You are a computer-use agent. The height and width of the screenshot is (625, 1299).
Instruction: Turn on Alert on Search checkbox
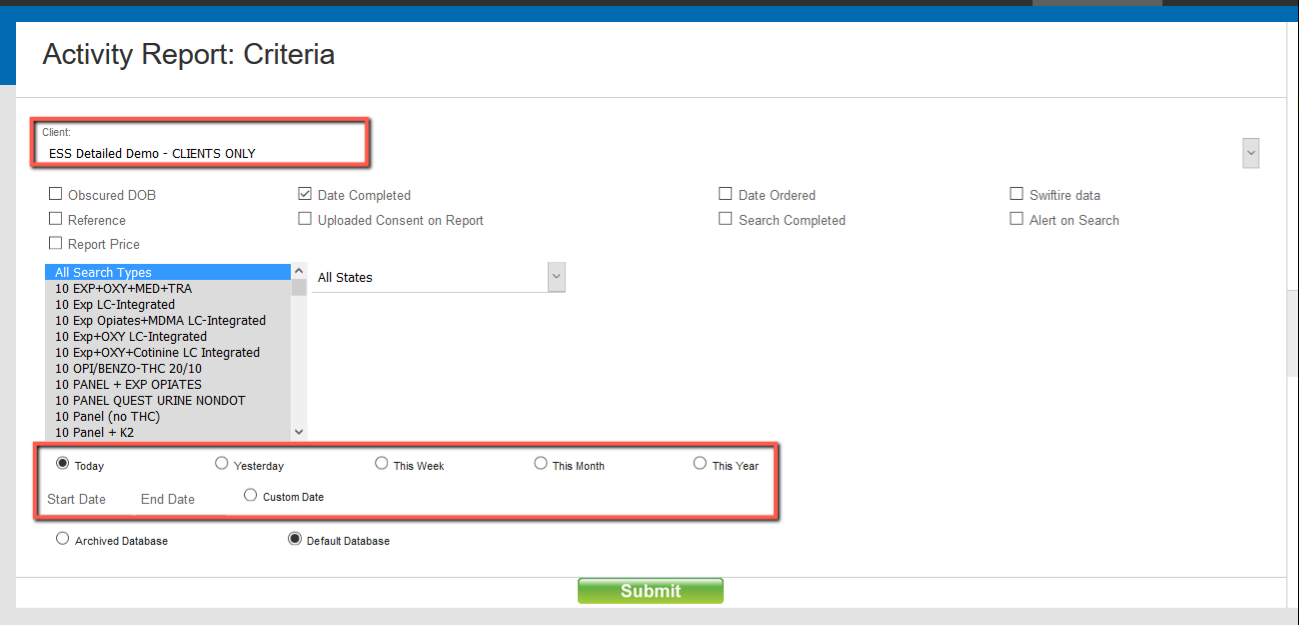pyautogui.click(x=1017, y=219)
